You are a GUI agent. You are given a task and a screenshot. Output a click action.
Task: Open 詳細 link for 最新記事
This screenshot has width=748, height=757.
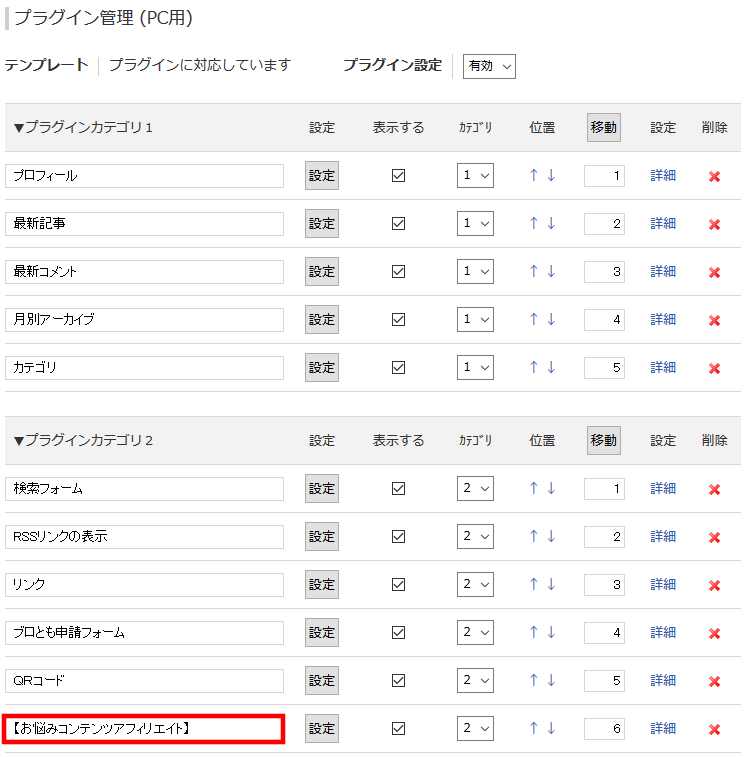coord(663,223)
